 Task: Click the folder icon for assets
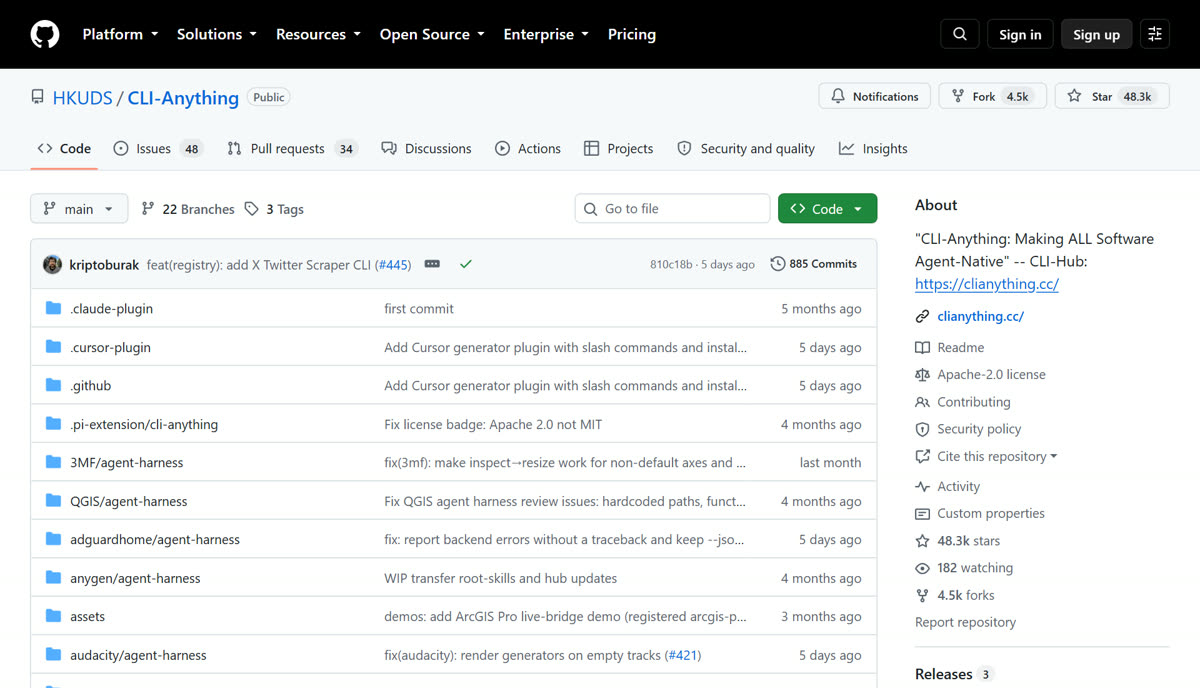pos(53,616)
